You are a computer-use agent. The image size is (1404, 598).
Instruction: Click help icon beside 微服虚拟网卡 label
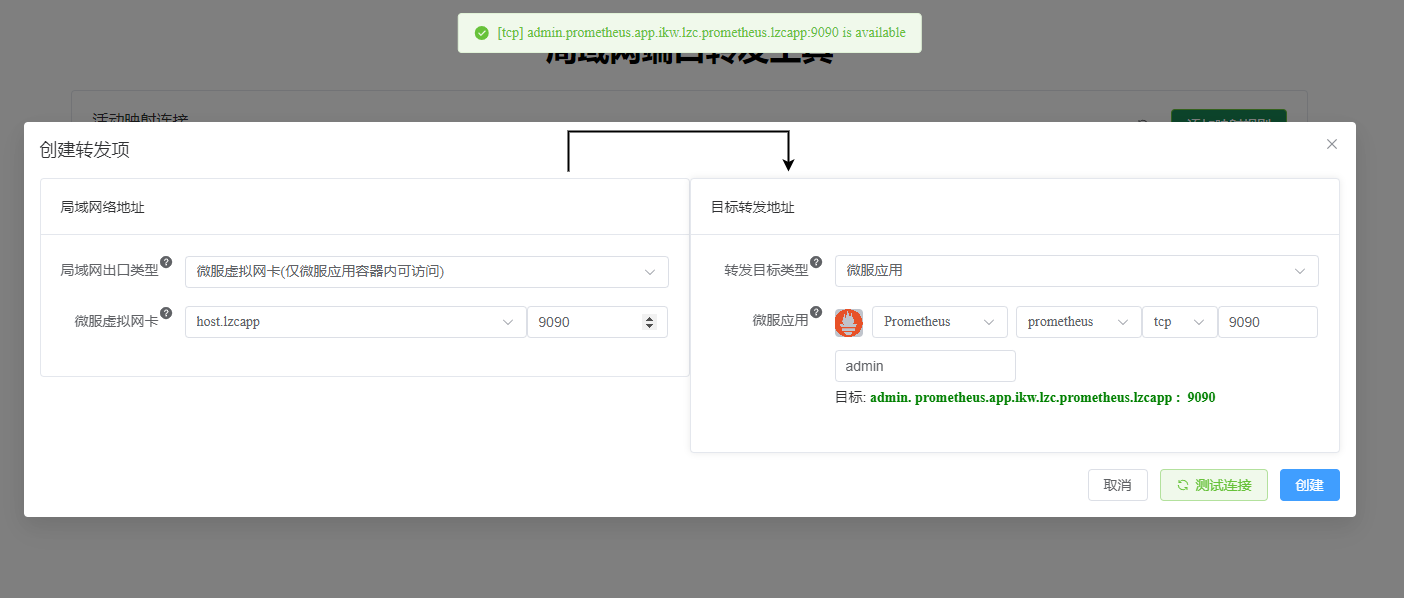[x=166, y=313]
